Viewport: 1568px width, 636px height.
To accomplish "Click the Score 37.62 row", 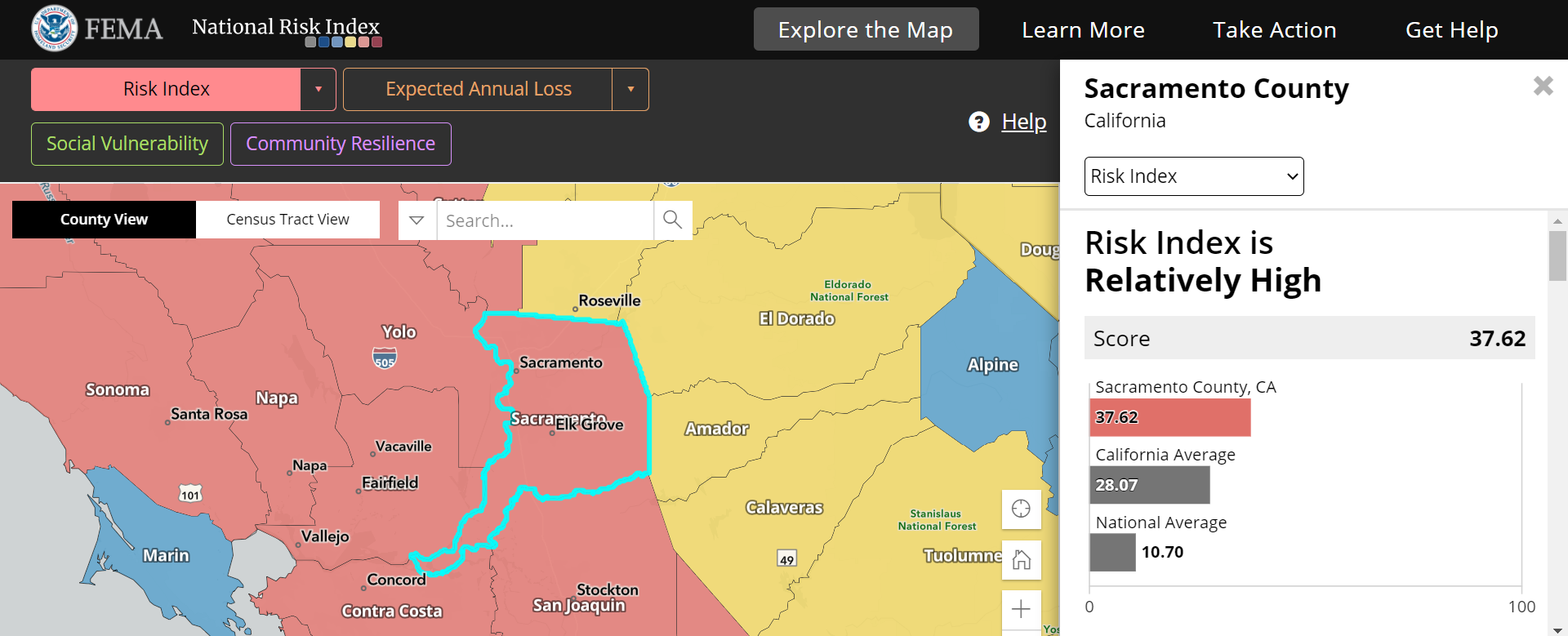I will click(x=1309, y=338).
